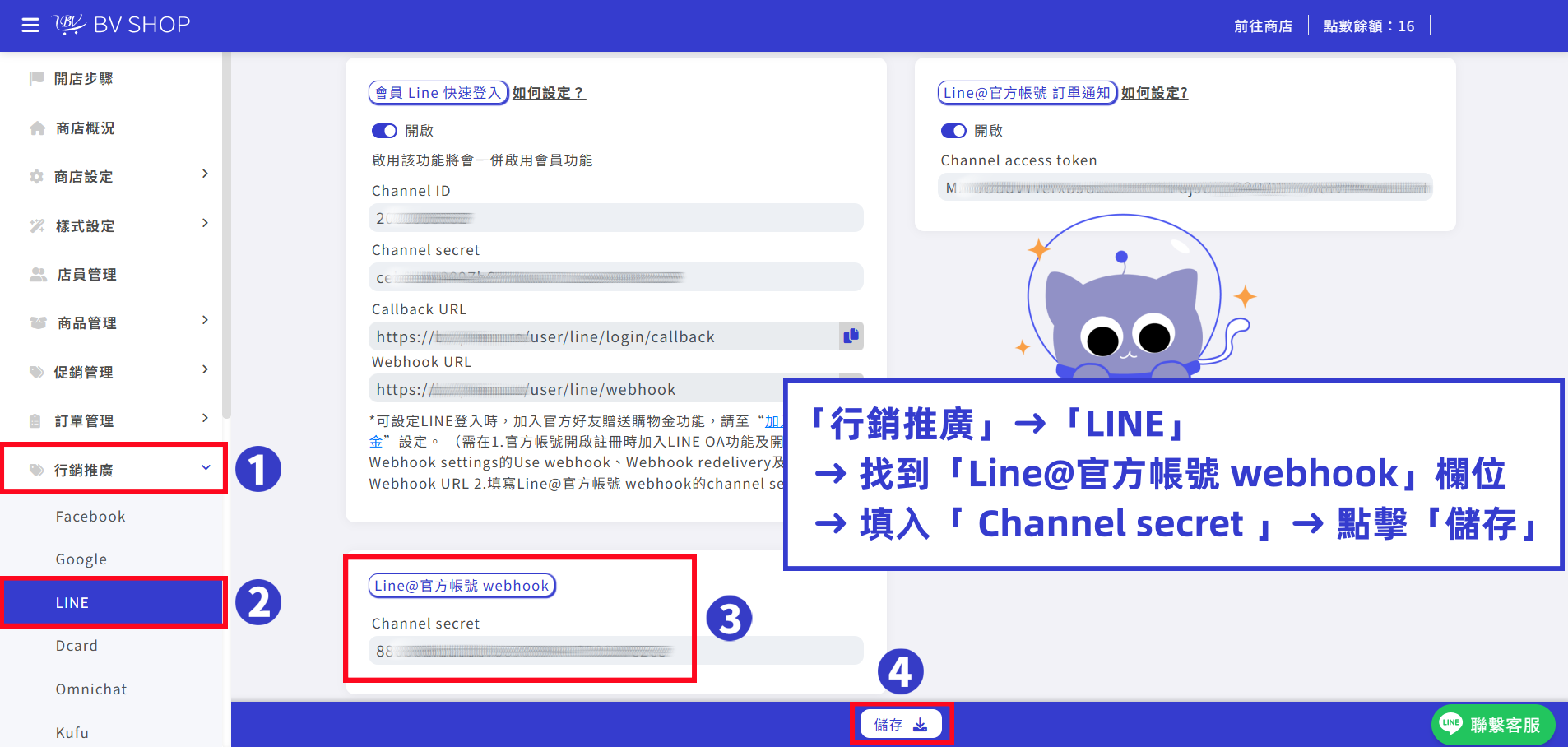1568x747 pixels.
Task: Open 如何設定 help for 訂單通知
Action: point(1154,93)
